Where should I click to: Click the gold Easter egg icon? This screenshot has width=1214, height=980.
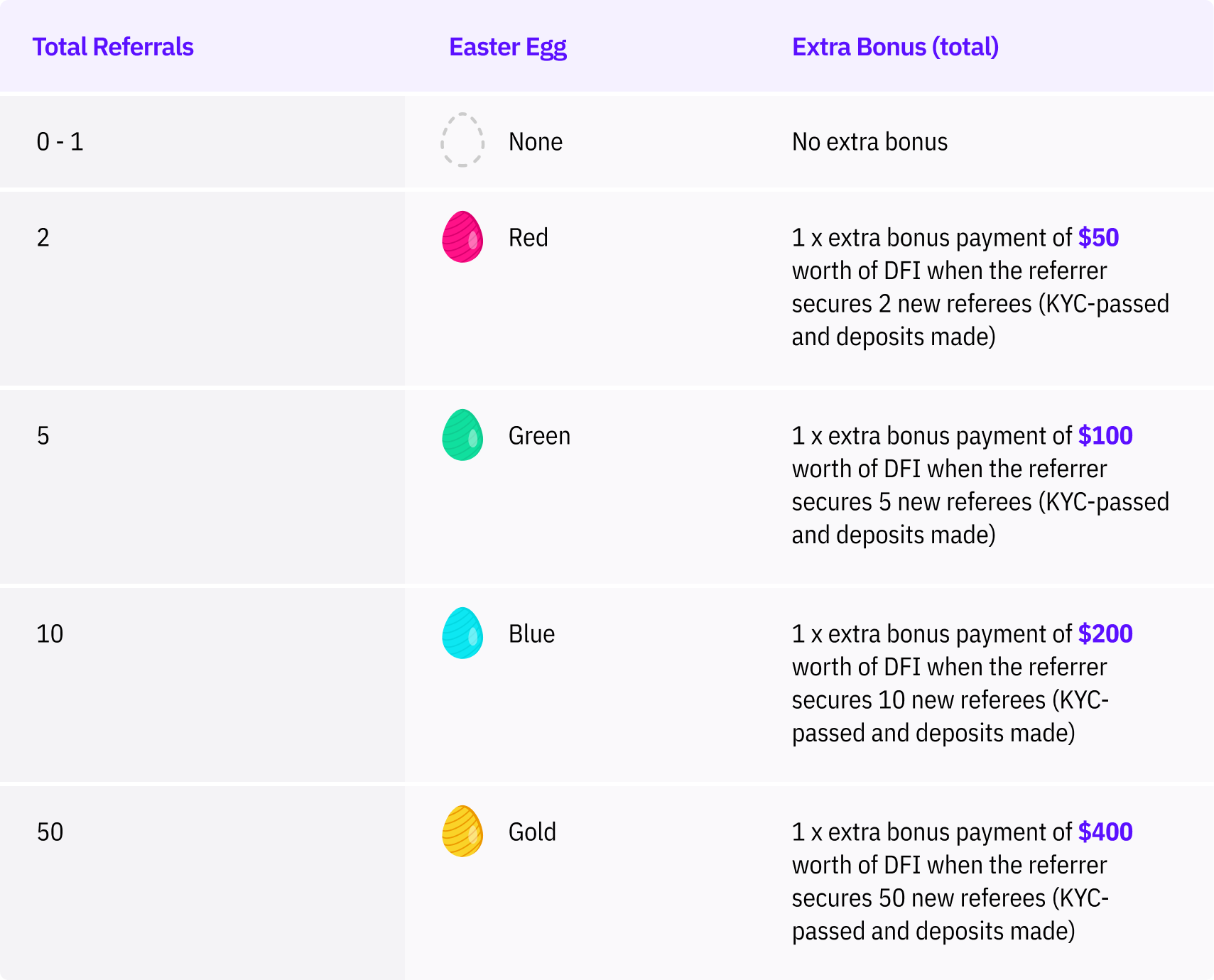click(462, 832)
